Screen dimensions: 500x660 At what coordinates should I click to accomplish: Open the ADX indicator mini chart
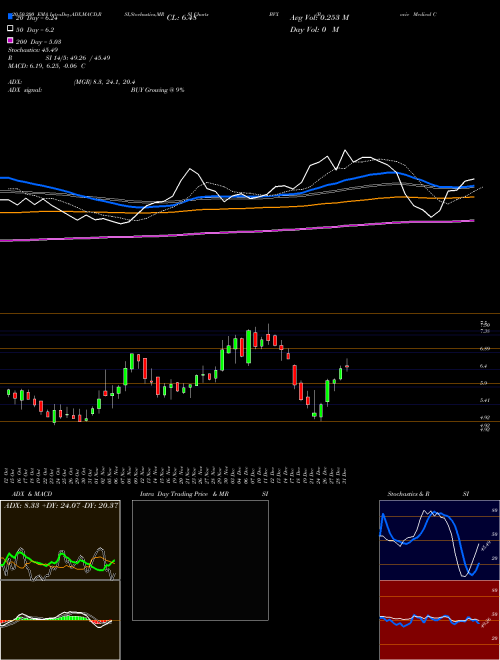point(60,540)
